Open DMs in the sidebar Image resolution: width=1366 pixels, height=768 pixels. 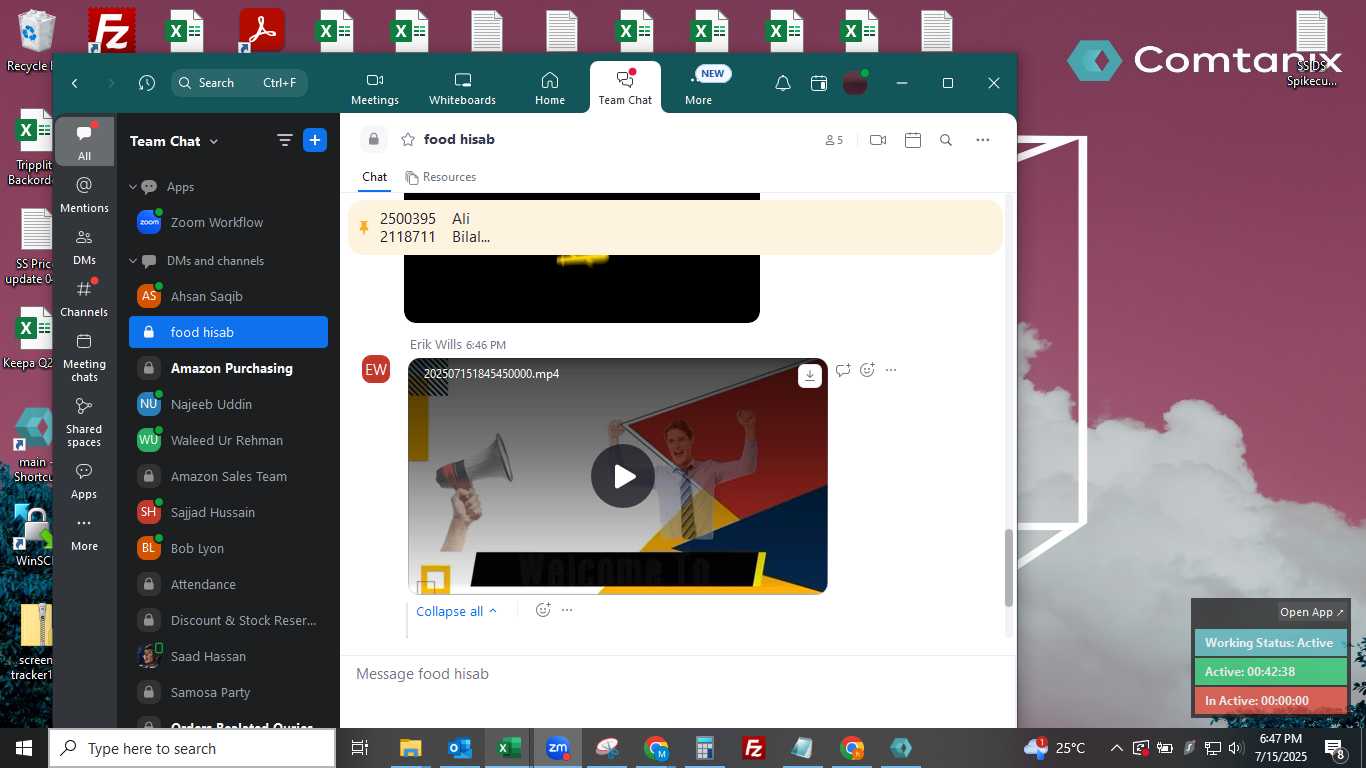84,247
